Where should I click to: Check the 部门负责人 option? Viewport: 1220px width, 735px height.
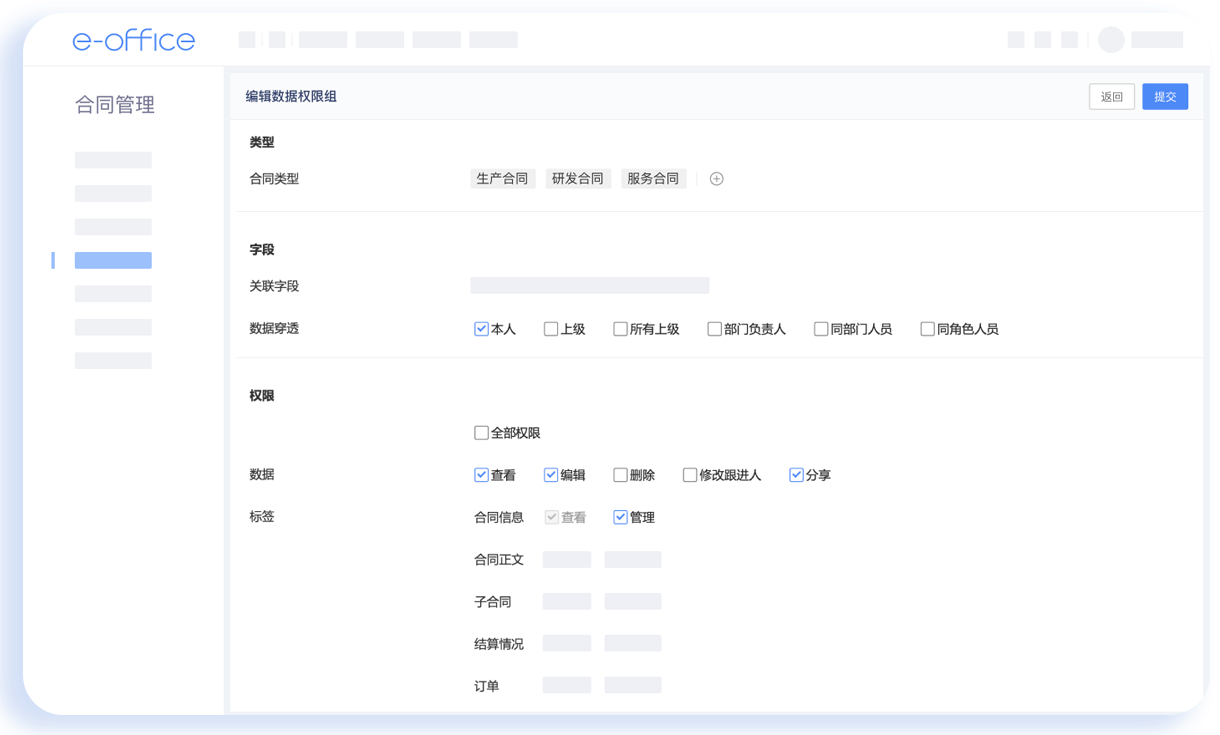point(714,329)
